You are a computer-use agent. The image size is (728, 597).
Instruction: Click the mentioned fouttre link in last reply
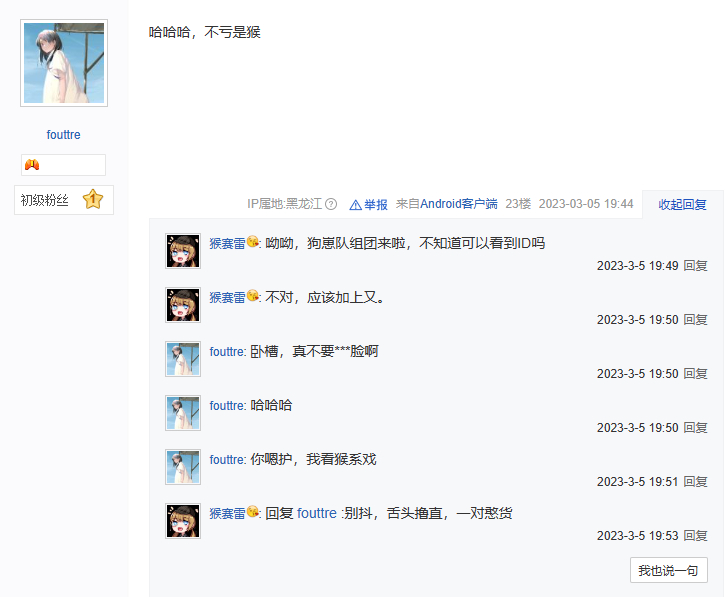coord(317,513)
